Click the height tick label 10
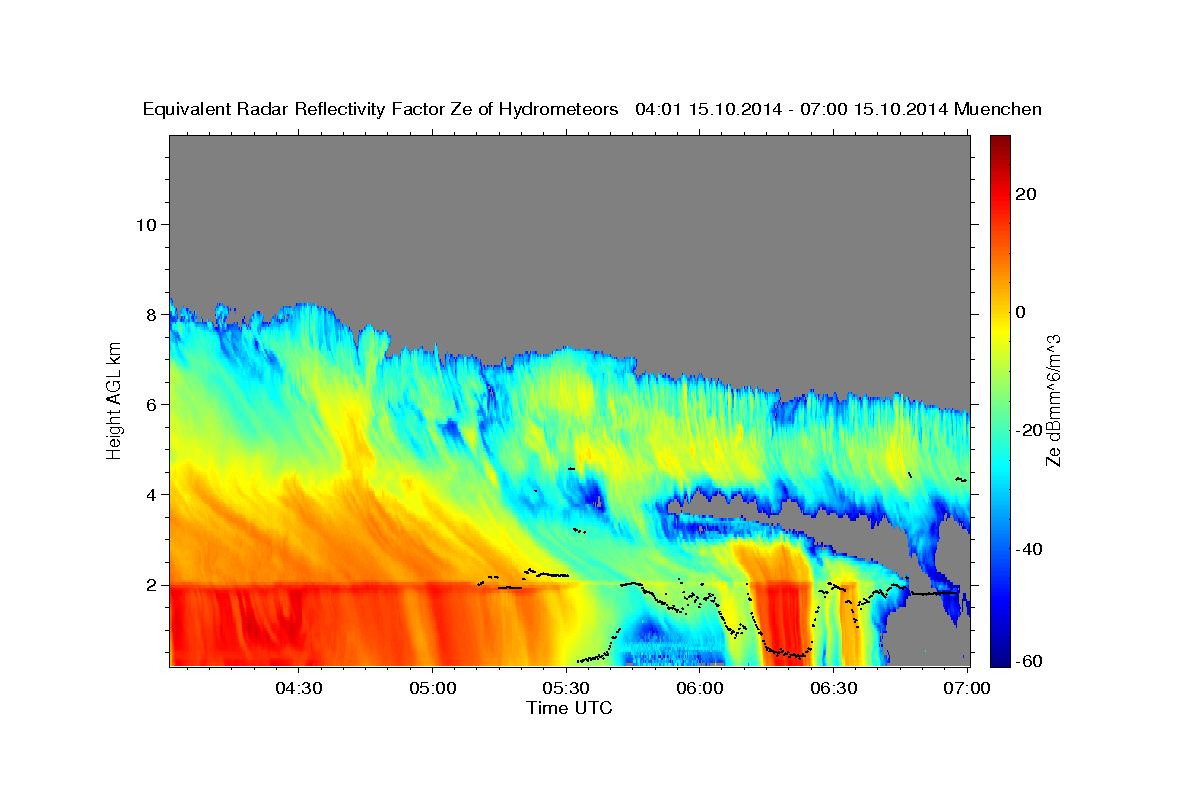1200x800 pixels. coord(145,224)
